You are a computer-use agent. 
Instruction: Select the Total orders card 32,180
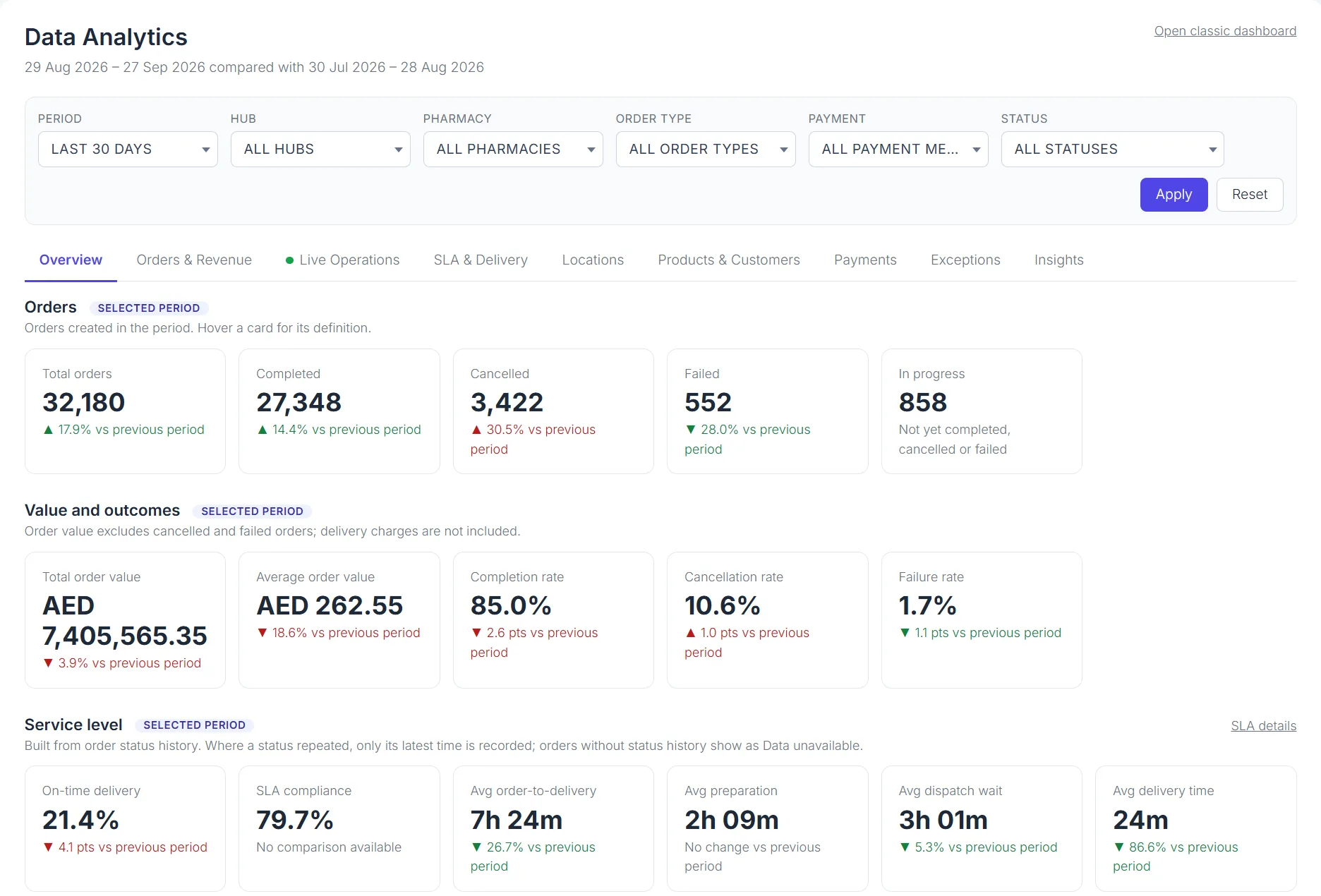pos(125,411)
